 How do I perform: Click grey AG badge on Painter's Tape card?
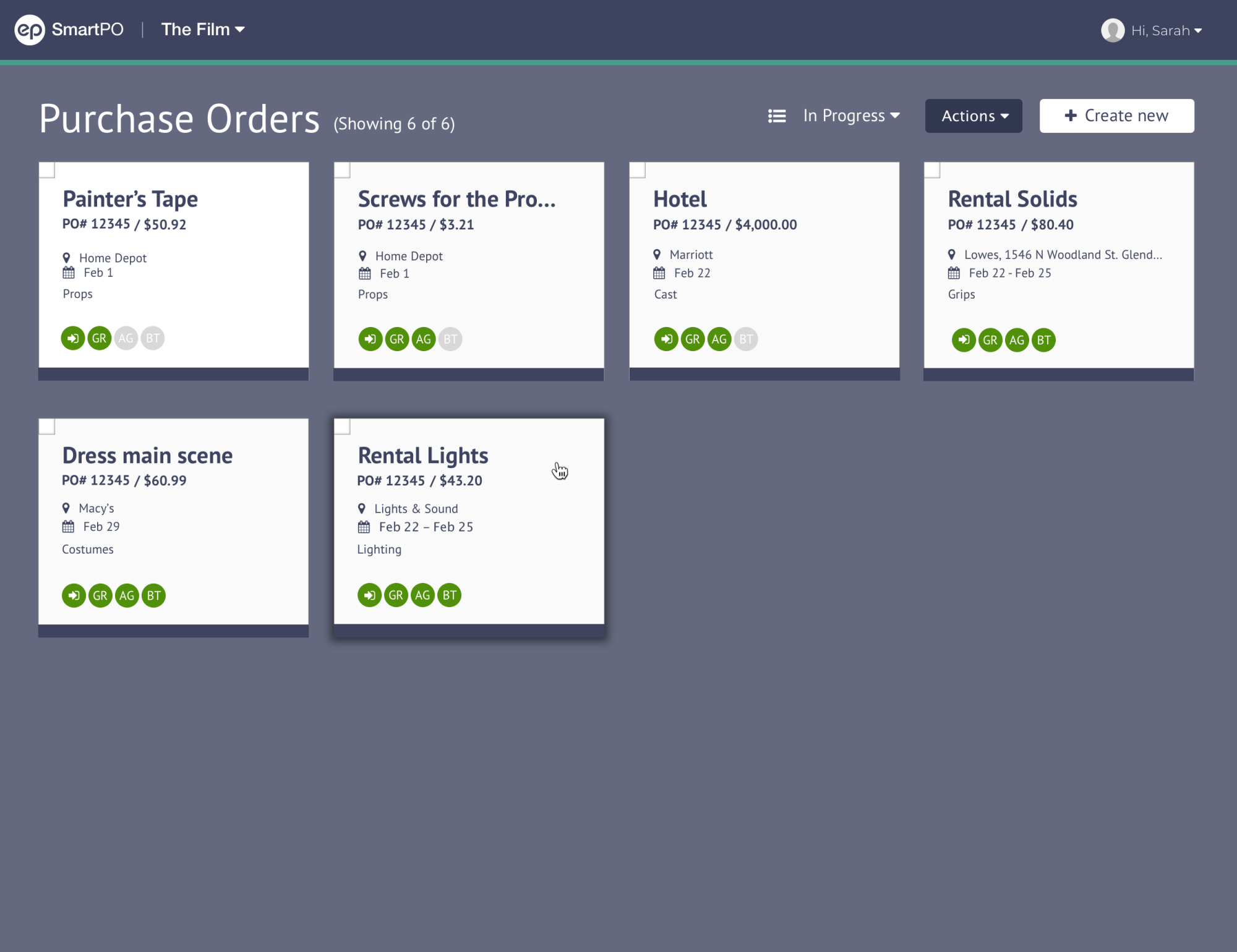[126, 338]
